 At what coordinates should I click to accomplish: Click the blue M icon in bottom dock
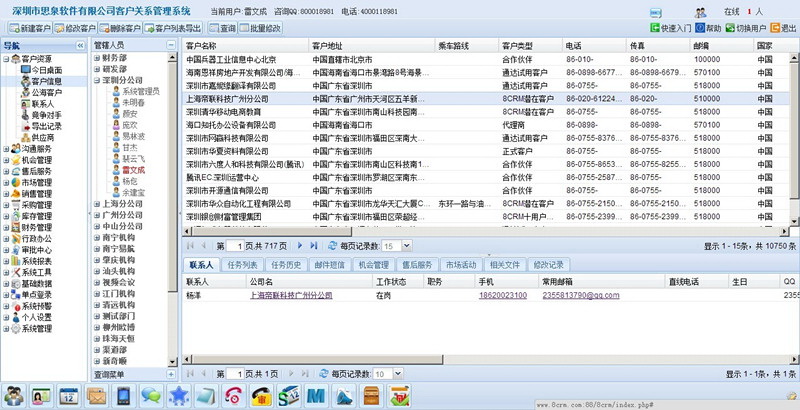316,395
